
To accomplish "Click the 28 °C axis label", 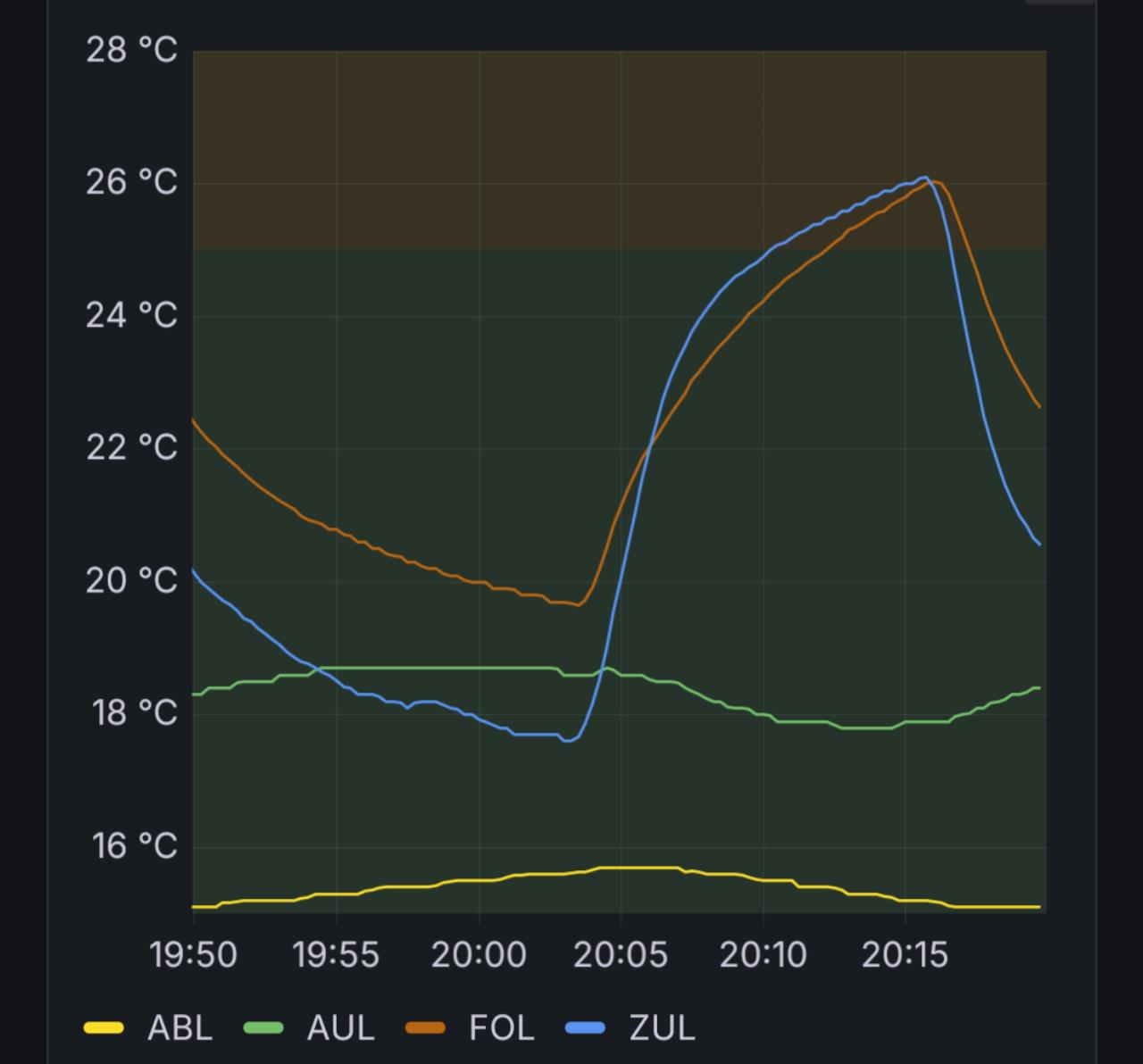I will (x=131, y=50).
